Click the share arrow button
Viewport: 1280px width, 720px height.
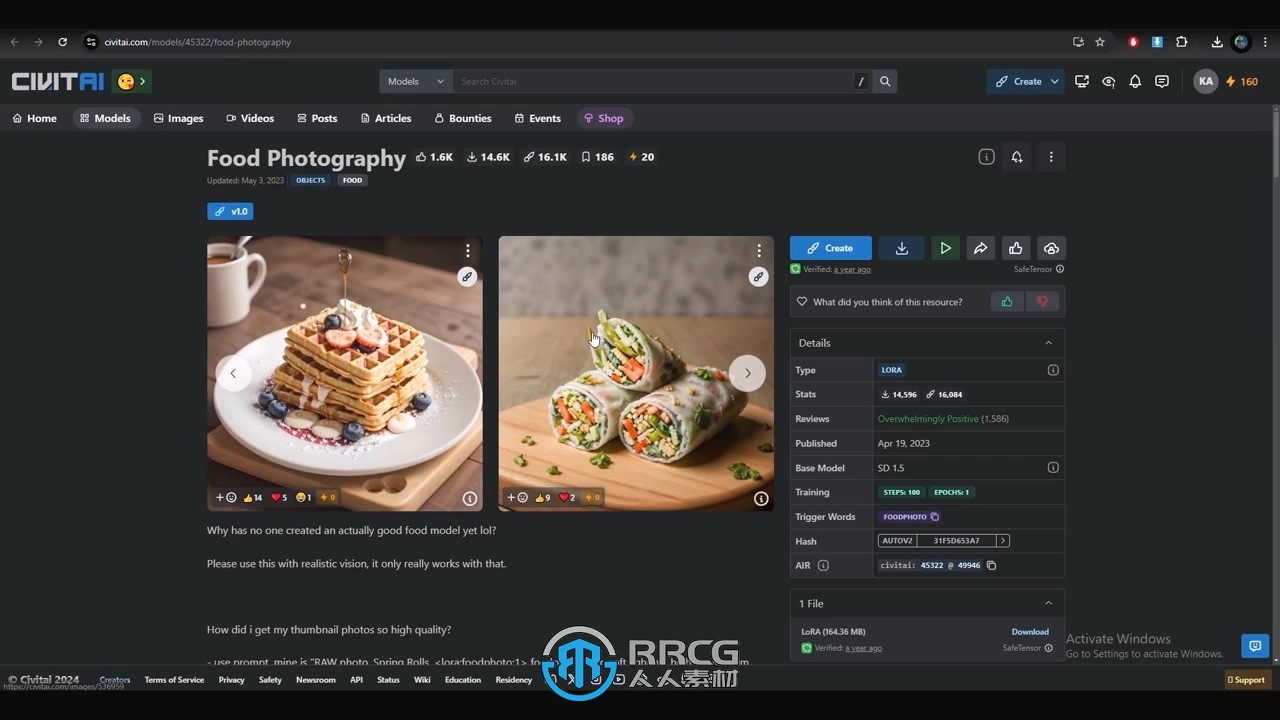[980, 248]
